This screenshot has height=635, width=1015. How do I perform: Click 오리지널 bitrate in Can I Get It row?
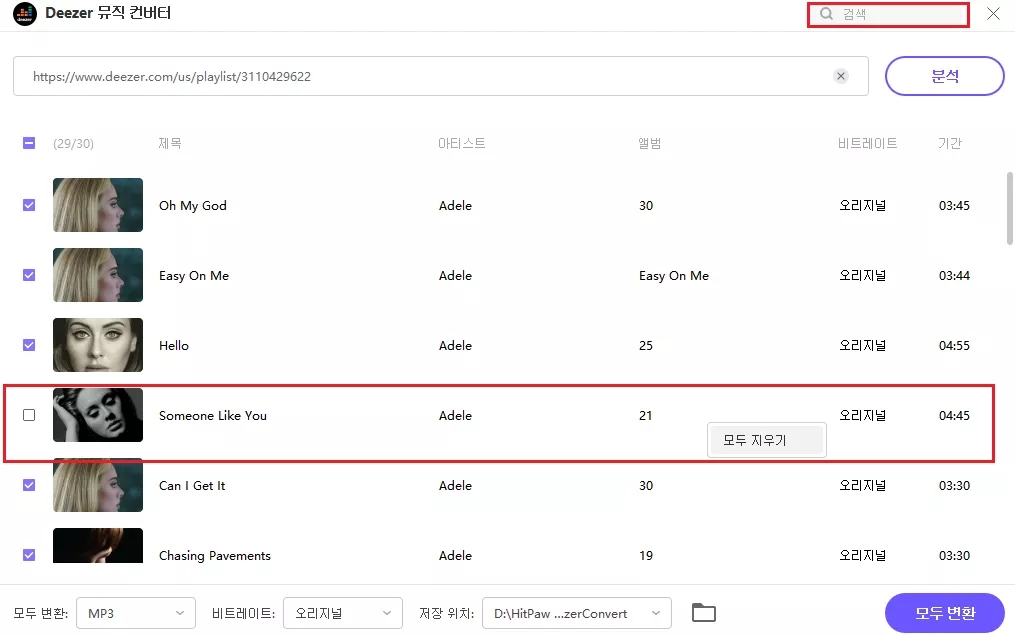[862, 485]
